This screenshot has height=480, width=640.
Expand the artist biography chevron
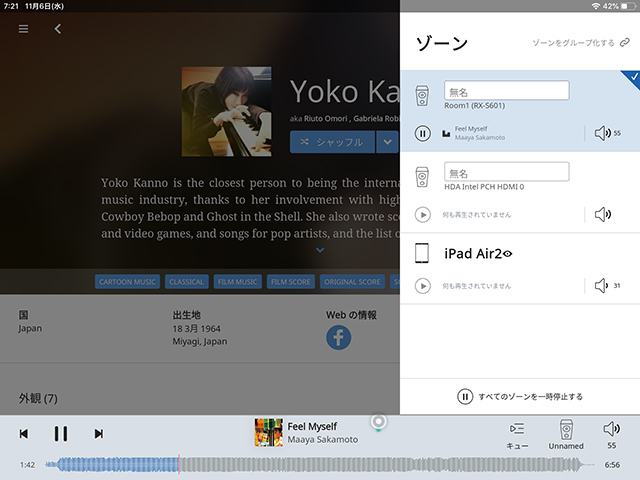tap(320, 250)
